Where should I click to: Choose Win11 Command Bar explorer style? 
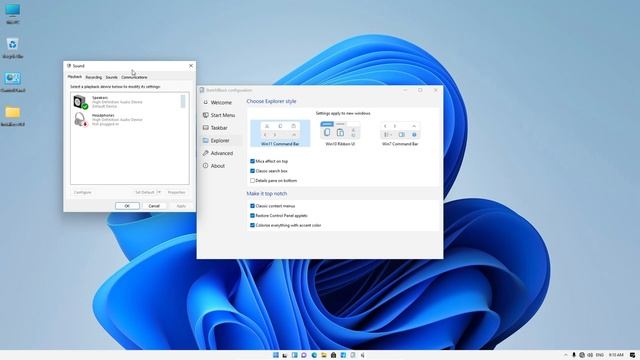coord(280,133)
